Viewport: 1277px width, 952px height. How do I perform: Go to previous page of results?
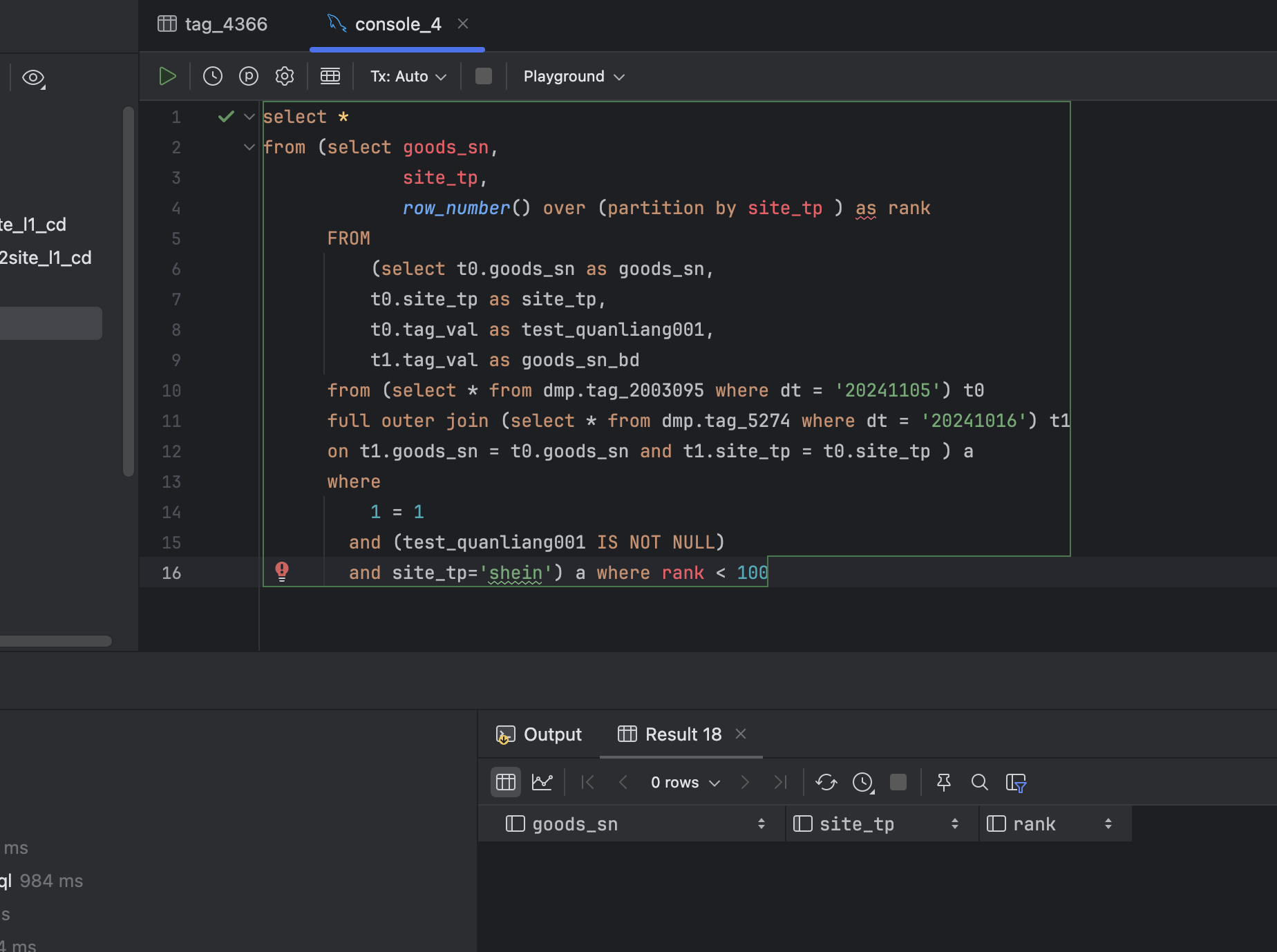coord(623,782)
